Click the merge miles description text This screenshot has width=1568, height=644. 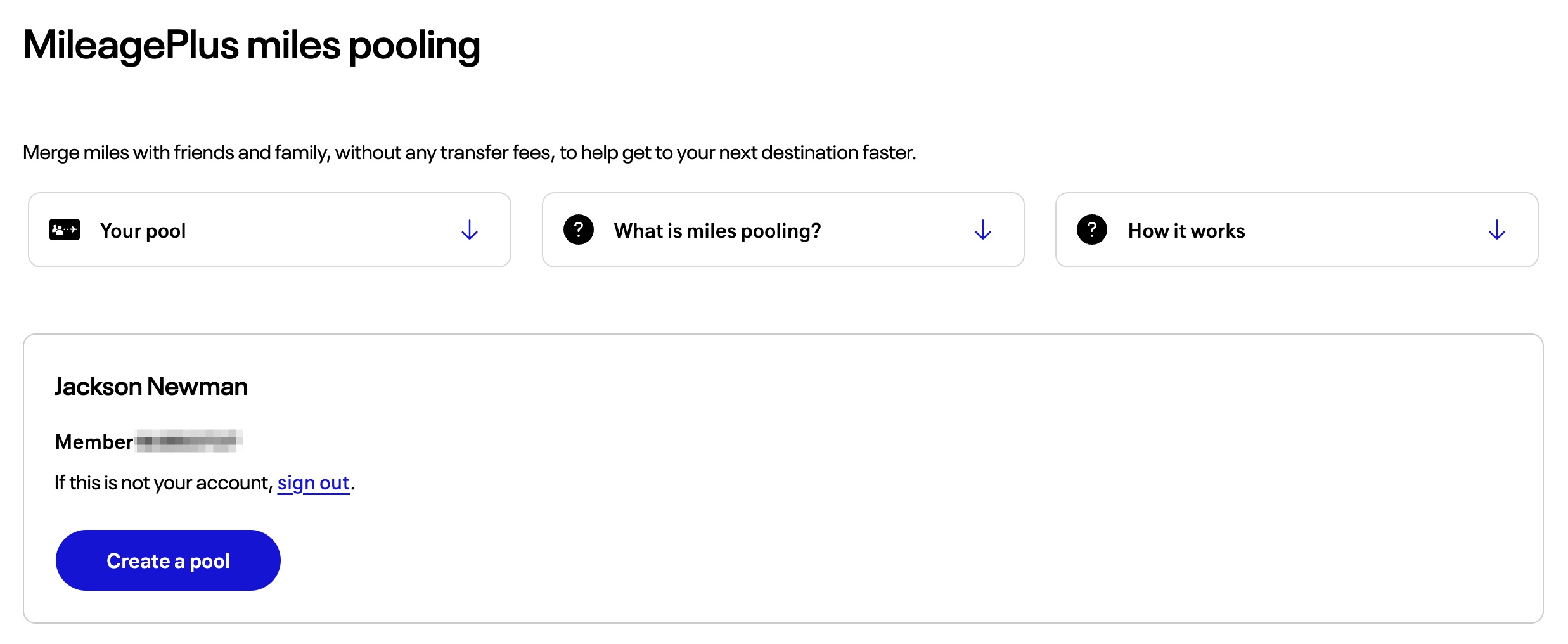click(469, 151)
